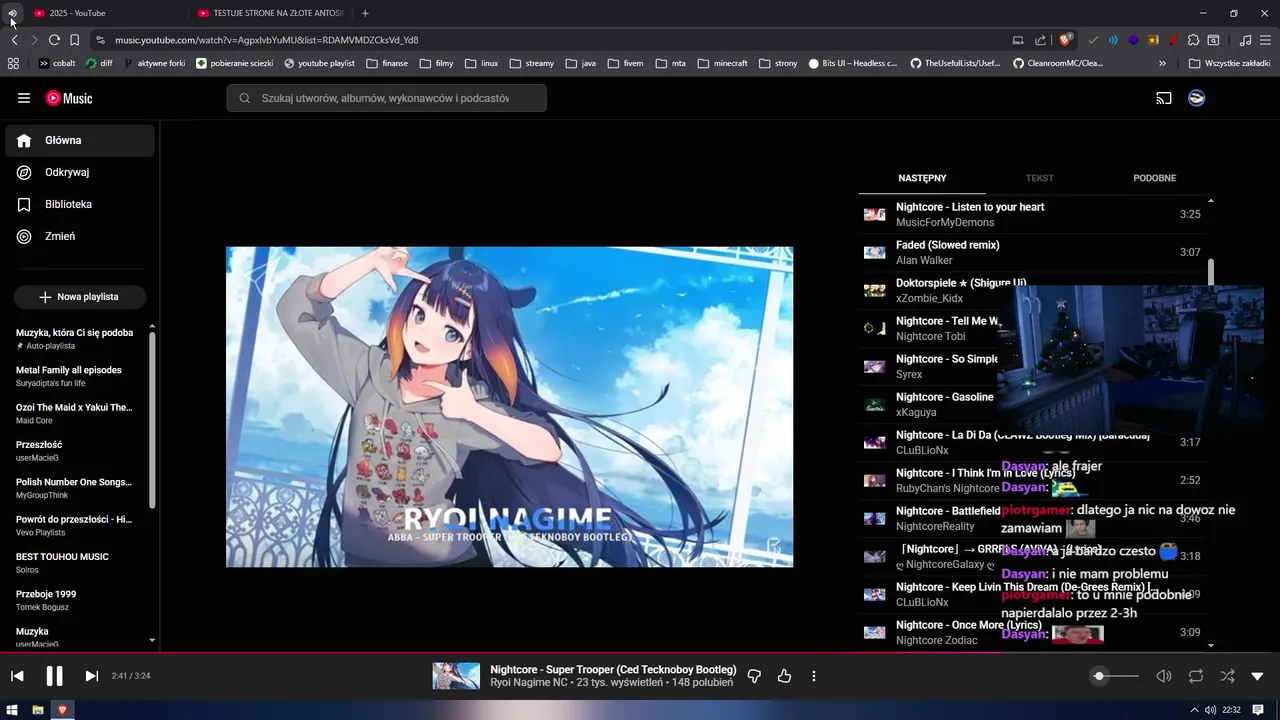
Task: Open finanse bookmarks folder
Action: point(387,63)
